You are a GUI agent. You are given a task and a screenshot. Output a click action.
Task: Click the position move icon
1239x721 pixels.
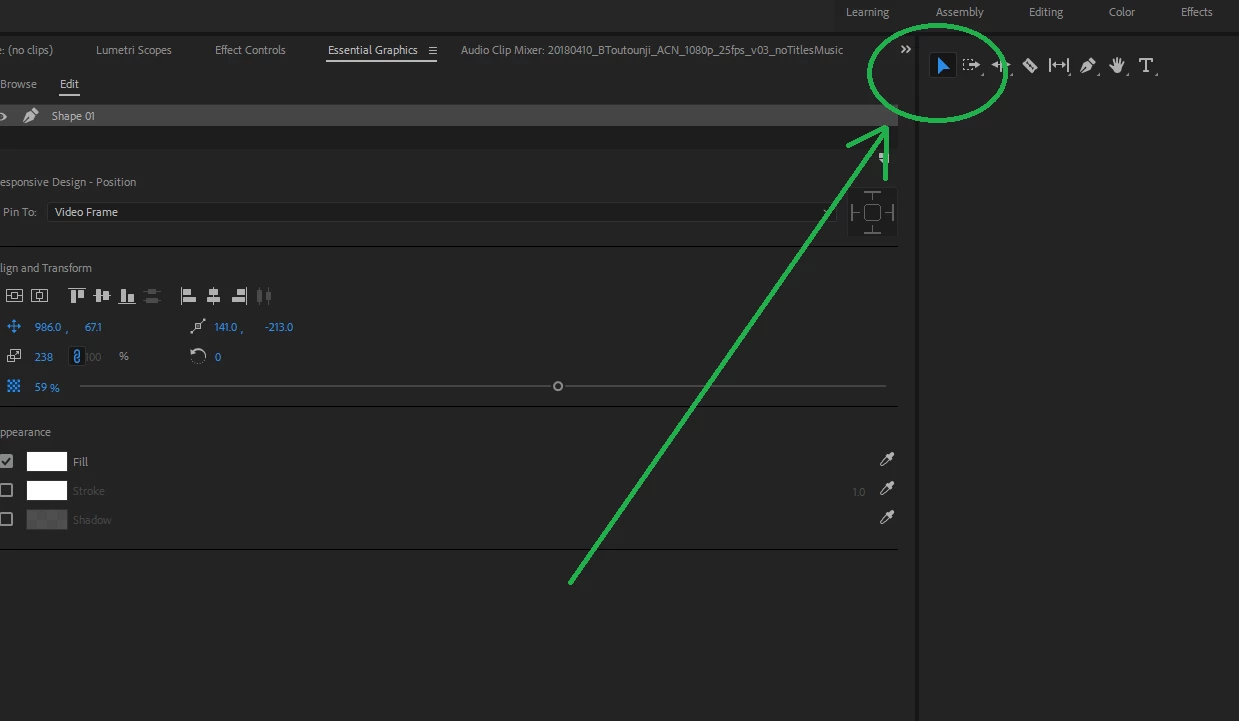(x=14, y=327)
